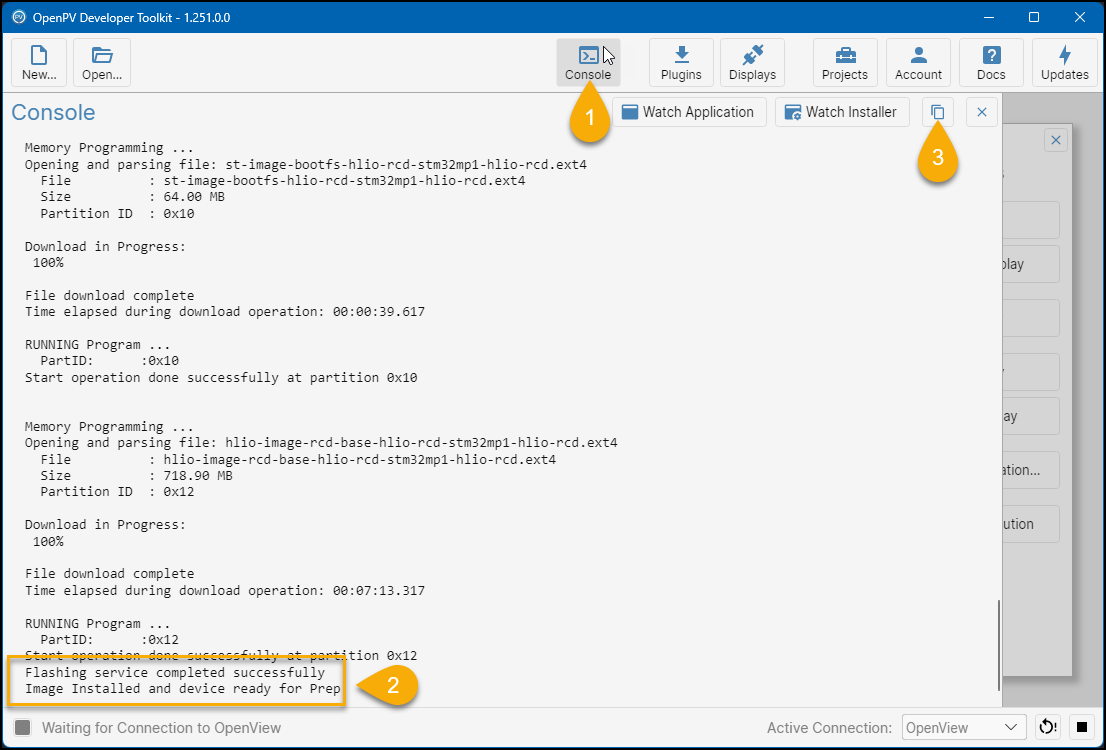Click the "PartID: :0x10" line
Image resolution: width=1106 pixels, height=750 pixels.
pos(109,361)
